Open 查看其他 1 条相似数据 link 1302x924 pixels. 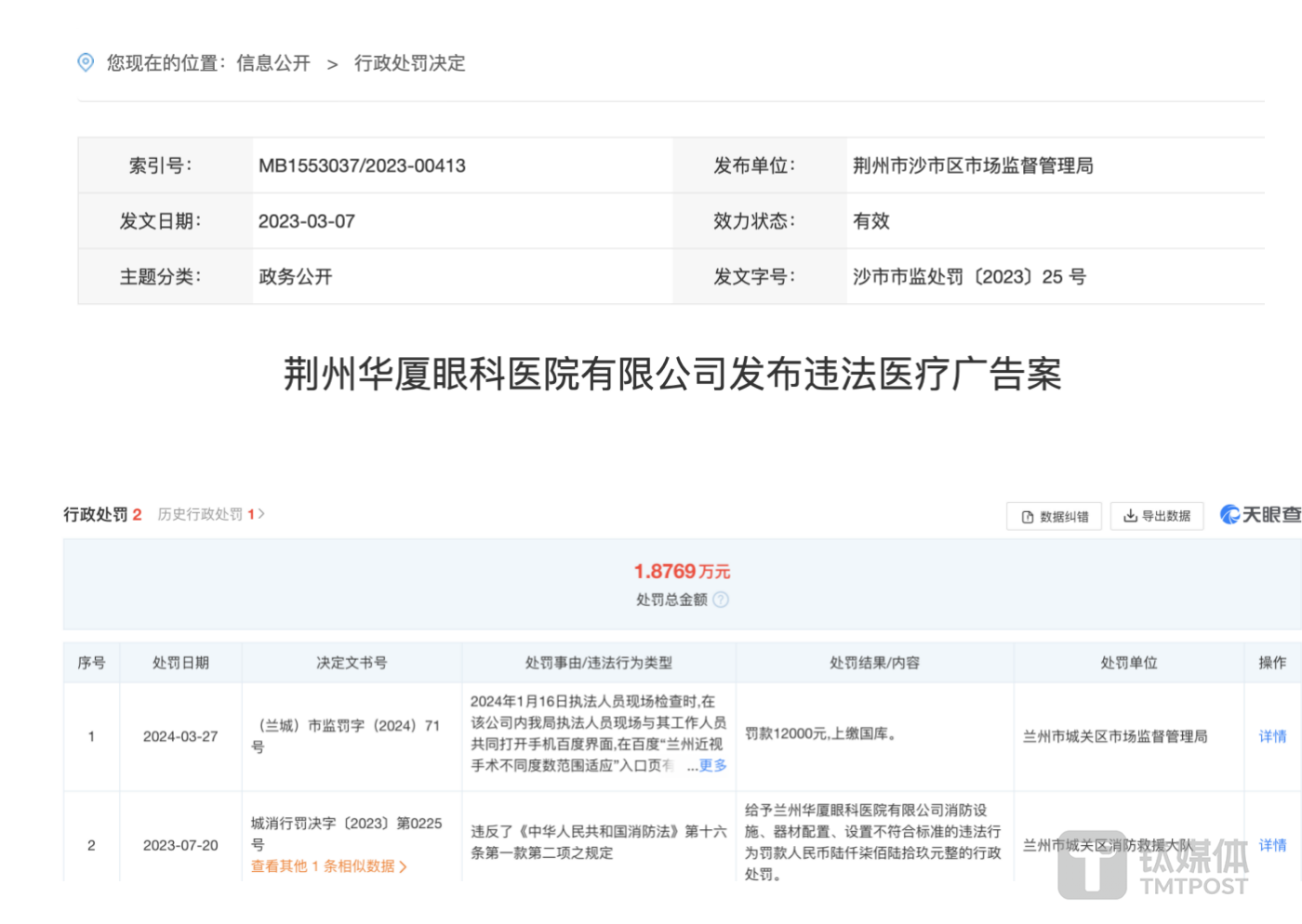click(x=328, y=866)
